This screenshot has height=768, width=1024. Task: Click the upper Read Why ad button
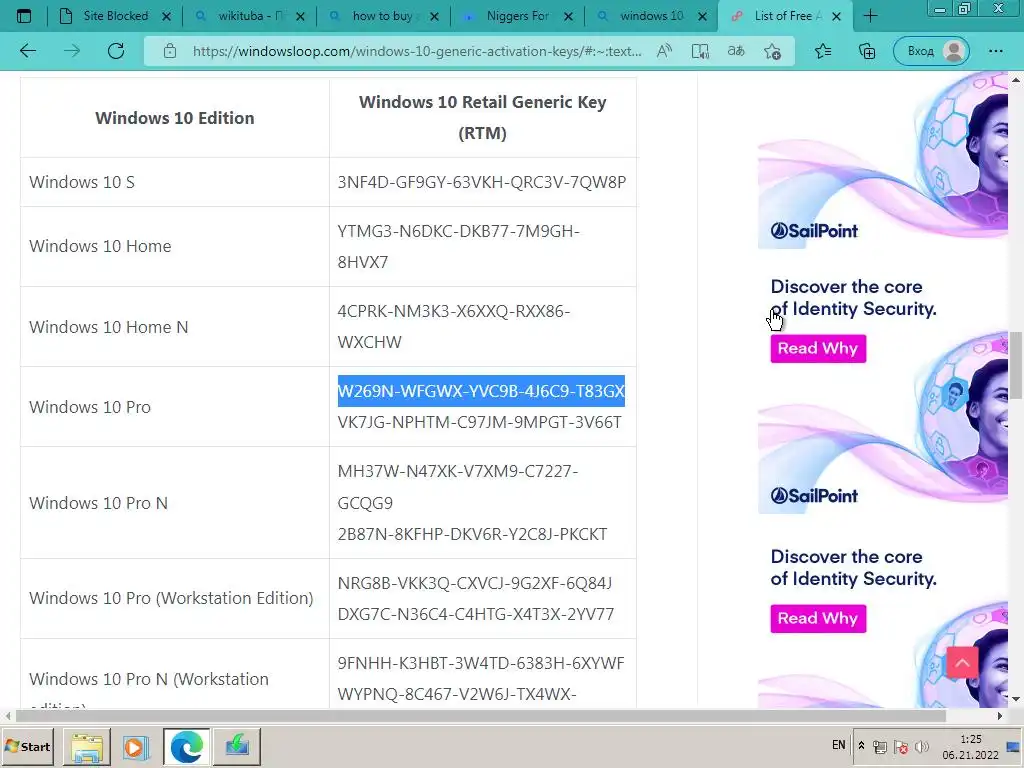coord(818,348)
